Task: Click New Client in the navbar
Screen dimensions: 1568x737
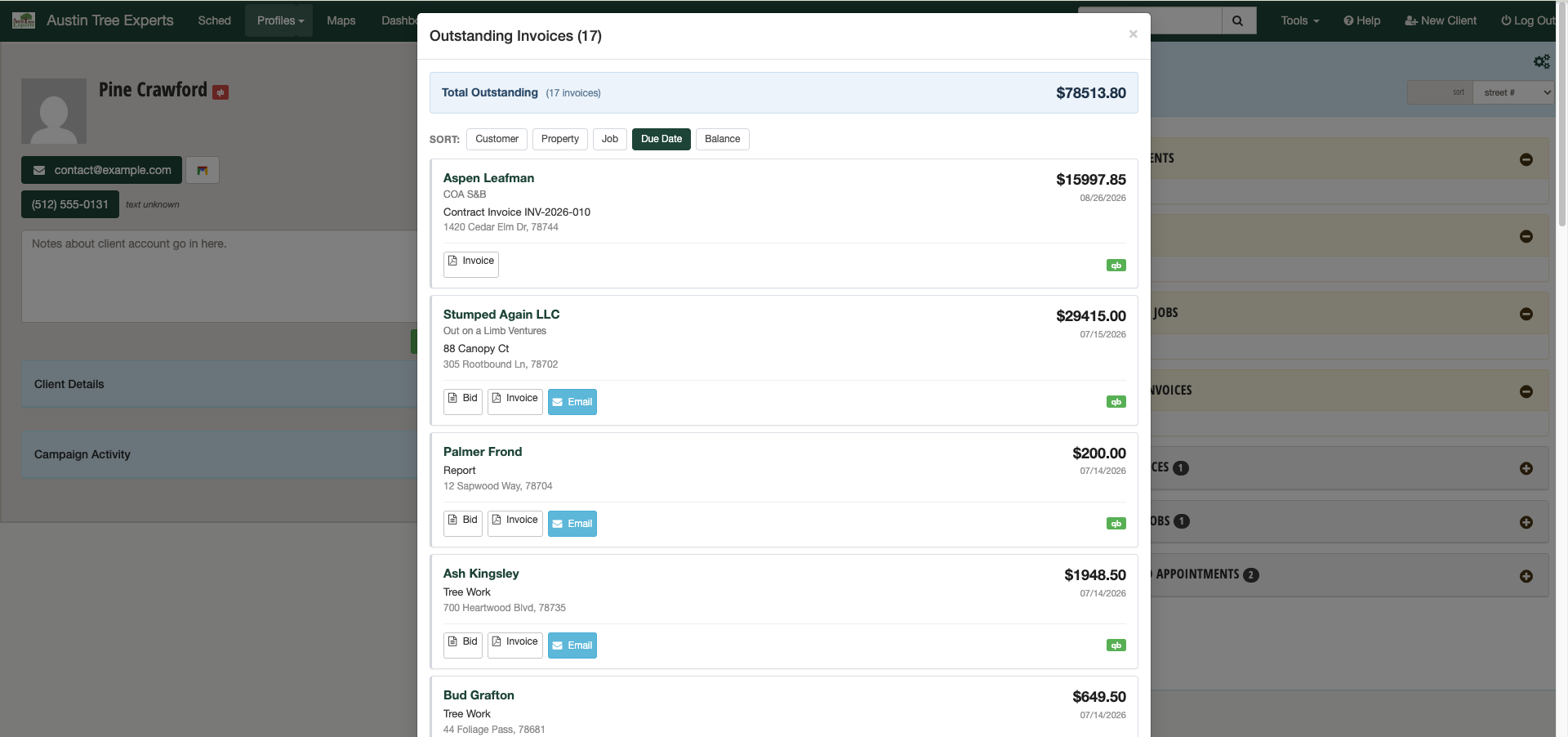Action: click(1441, 20)
